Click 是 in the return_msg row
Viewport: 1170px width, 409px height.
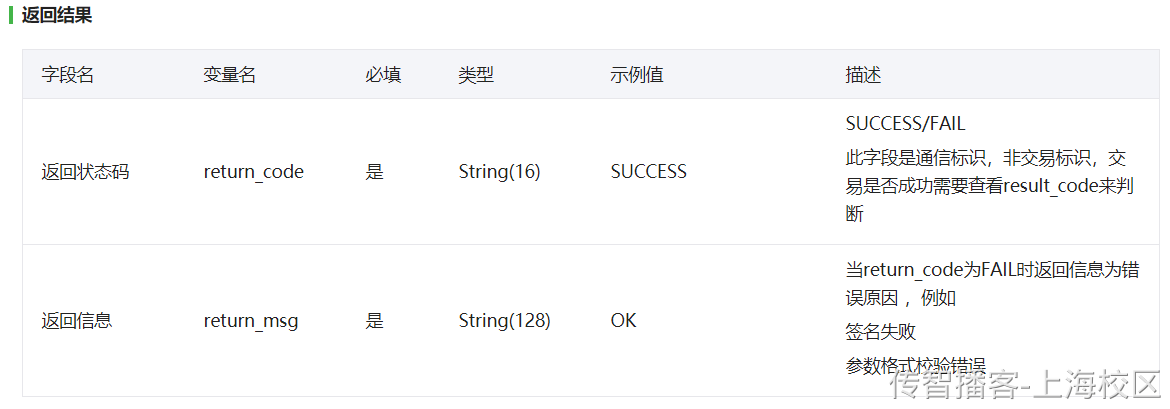375,321
